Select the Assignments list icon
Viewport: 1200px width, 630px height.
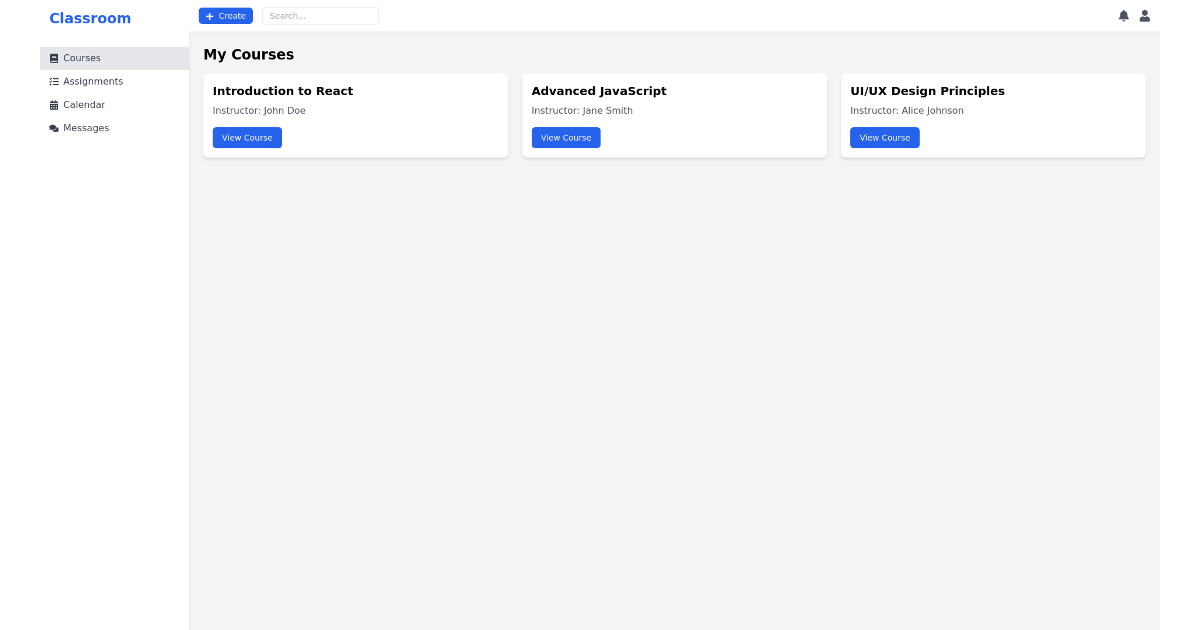point(53,81)
